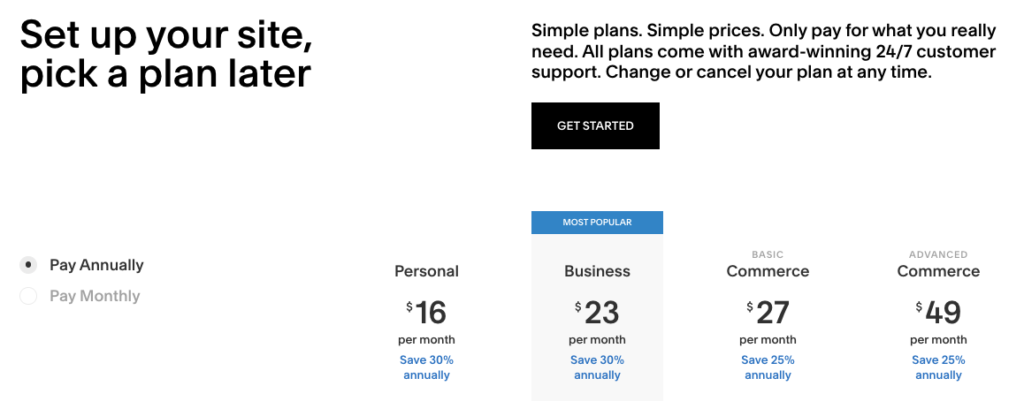This screenshot has width=1024, height=401.
Task: Choose the Personal plan heading
Action: point(427,271)
